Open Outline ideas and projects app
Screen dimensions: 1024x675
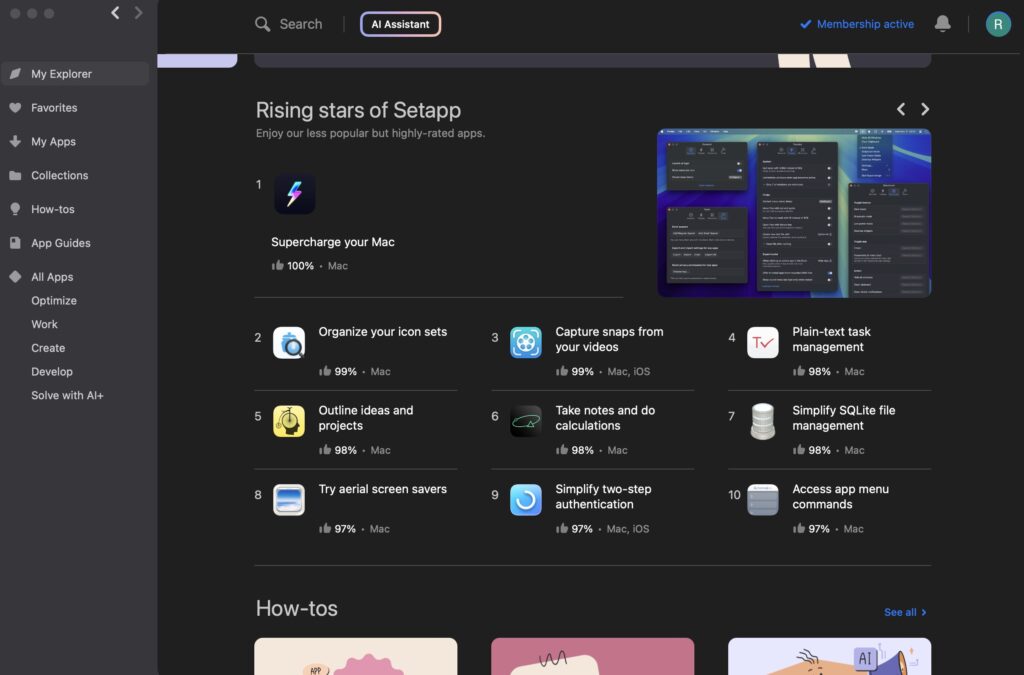click(x=366, y=418)
